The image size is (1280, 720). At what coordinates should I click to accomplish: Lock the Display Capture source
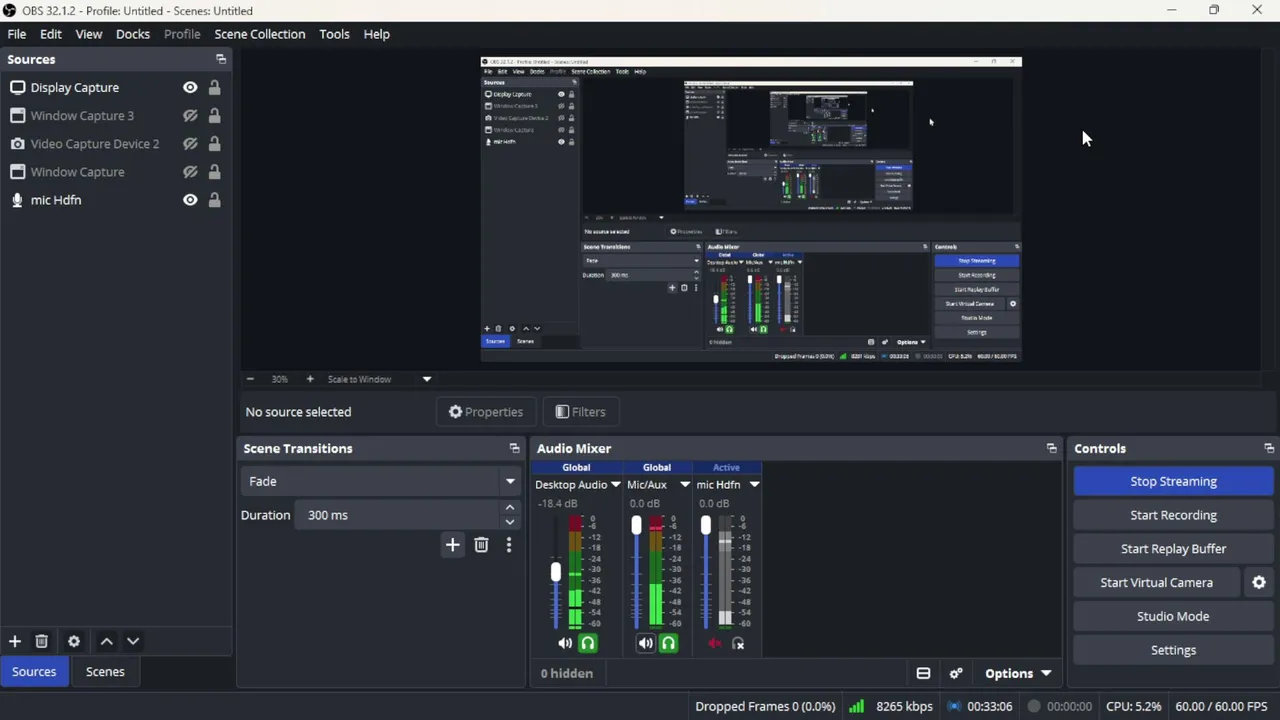click(214, 87)
